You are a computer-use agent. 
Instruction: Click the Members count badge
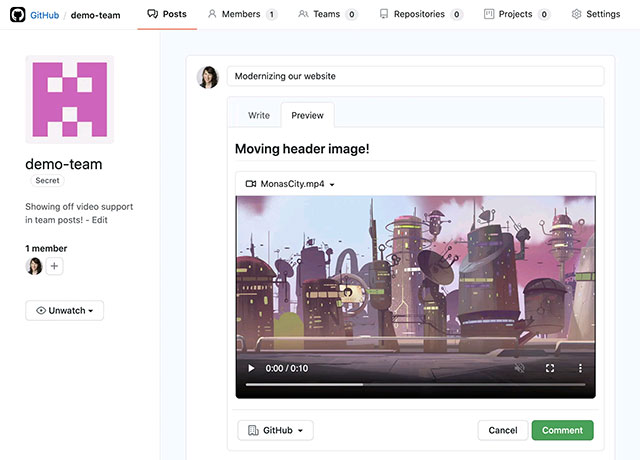click(271, 15)
